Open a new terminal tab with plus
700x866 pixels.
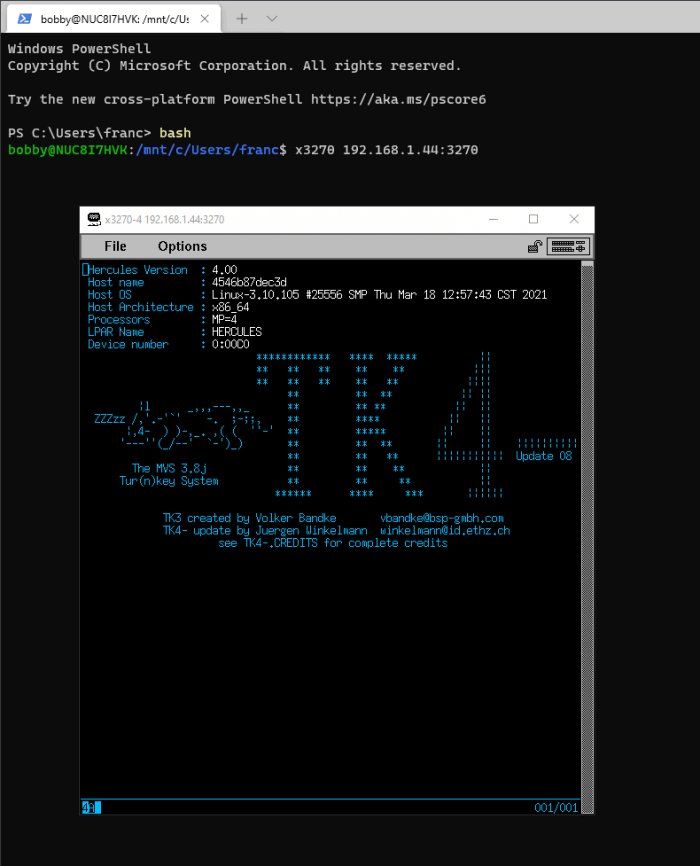pyautogui.click(x=241, y=19)
